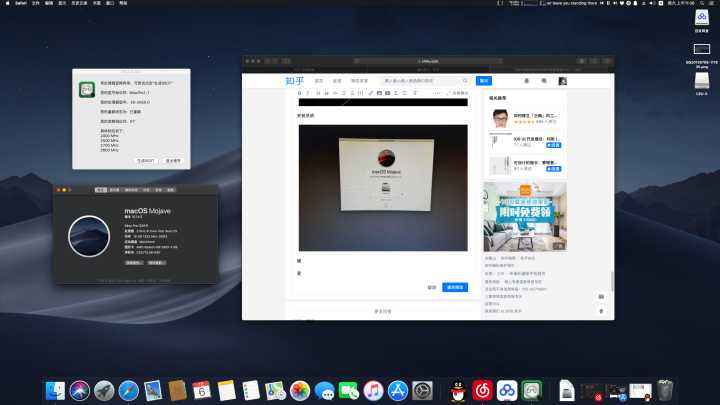Open the Apple menu in menu bar
This screenshot has height=405, width=720.
point(7,3)
